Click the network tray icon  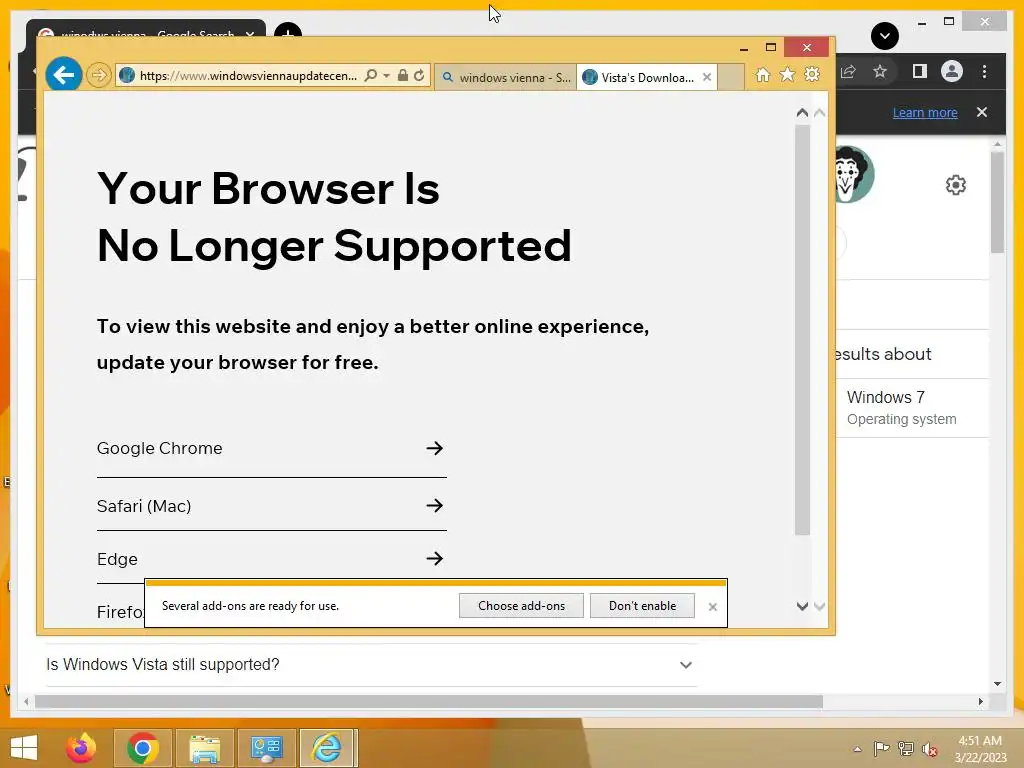906,749
